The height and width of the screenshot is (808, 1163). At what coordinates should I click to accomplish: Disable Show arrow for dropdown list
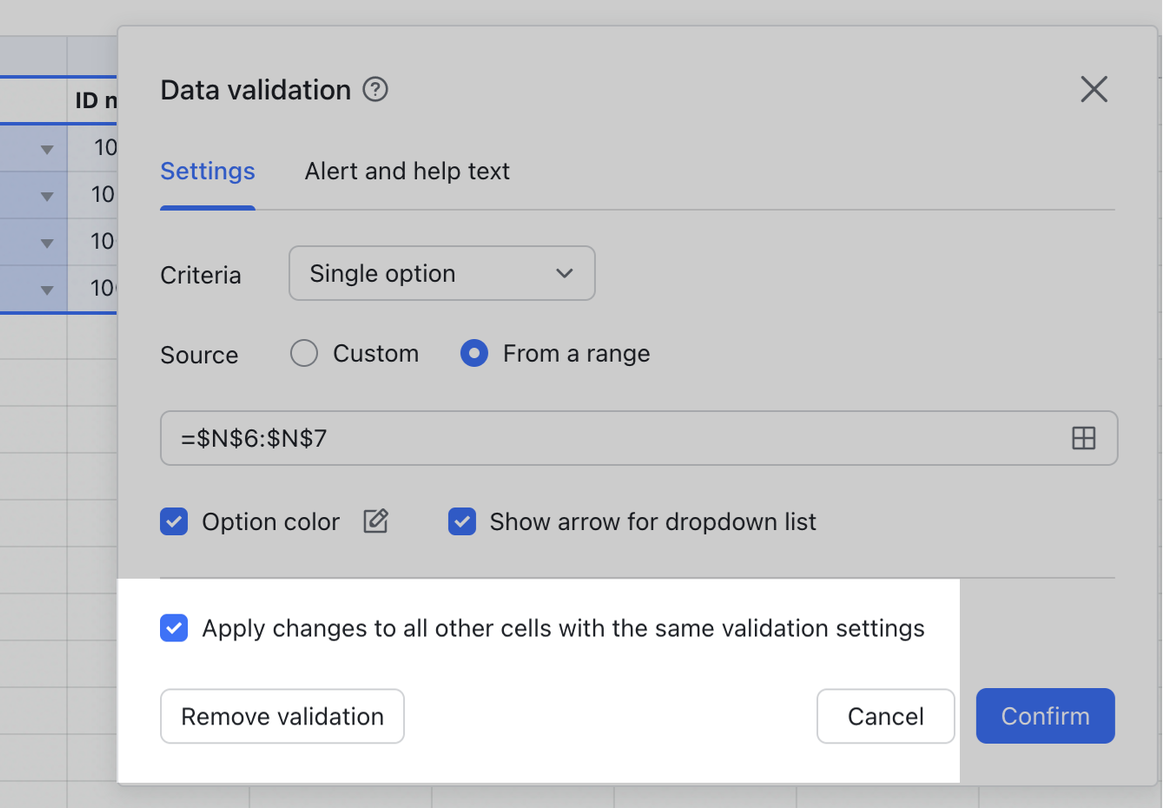(x=462, y=521)
